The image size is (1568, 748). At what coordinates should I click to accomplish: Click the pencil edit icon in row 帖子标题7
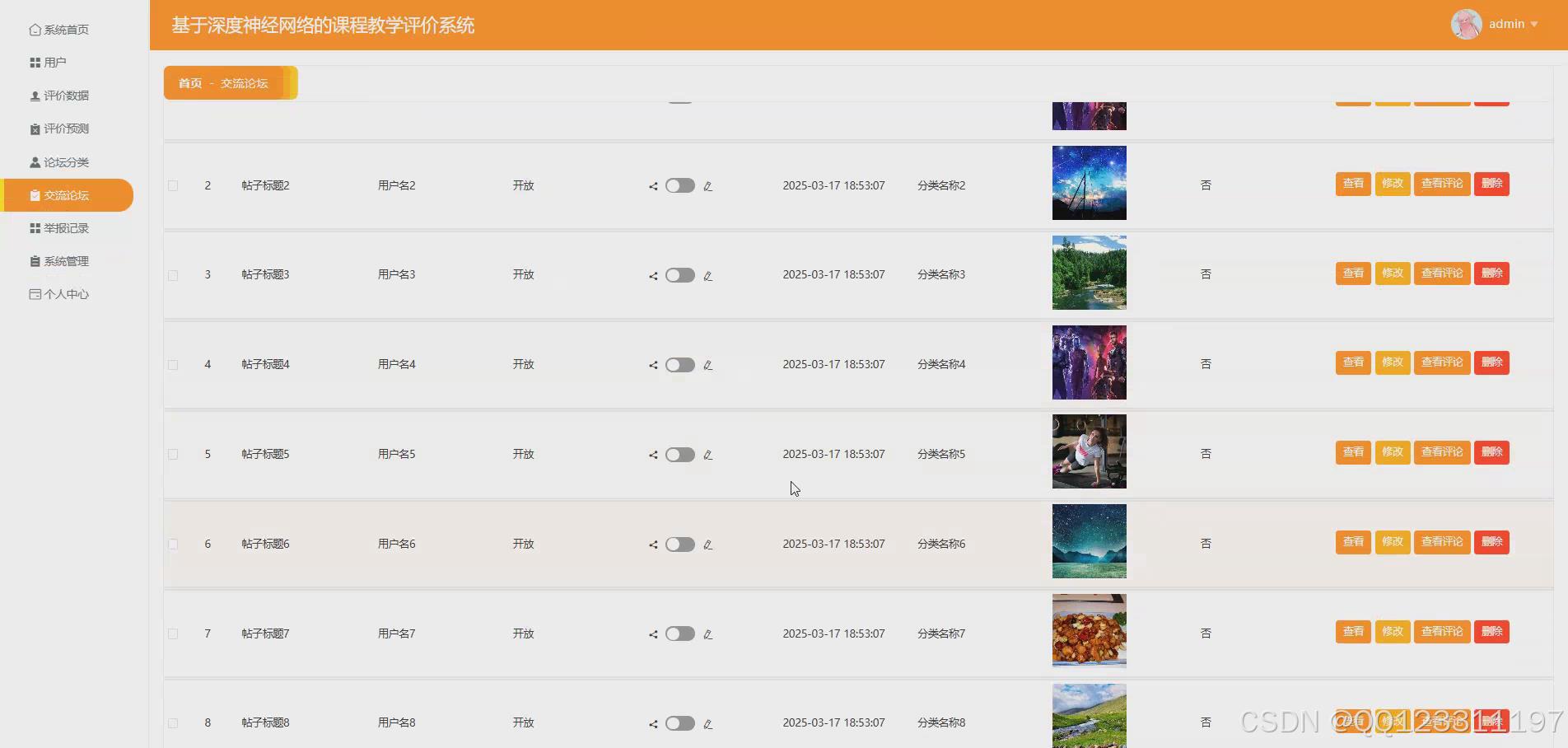[707, 634]
